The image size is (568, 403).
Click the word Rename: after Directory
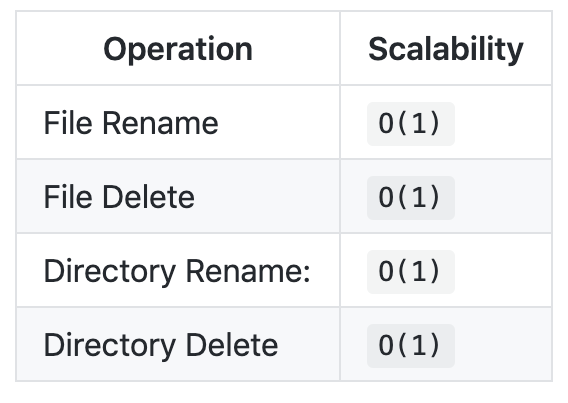(248, 270)
